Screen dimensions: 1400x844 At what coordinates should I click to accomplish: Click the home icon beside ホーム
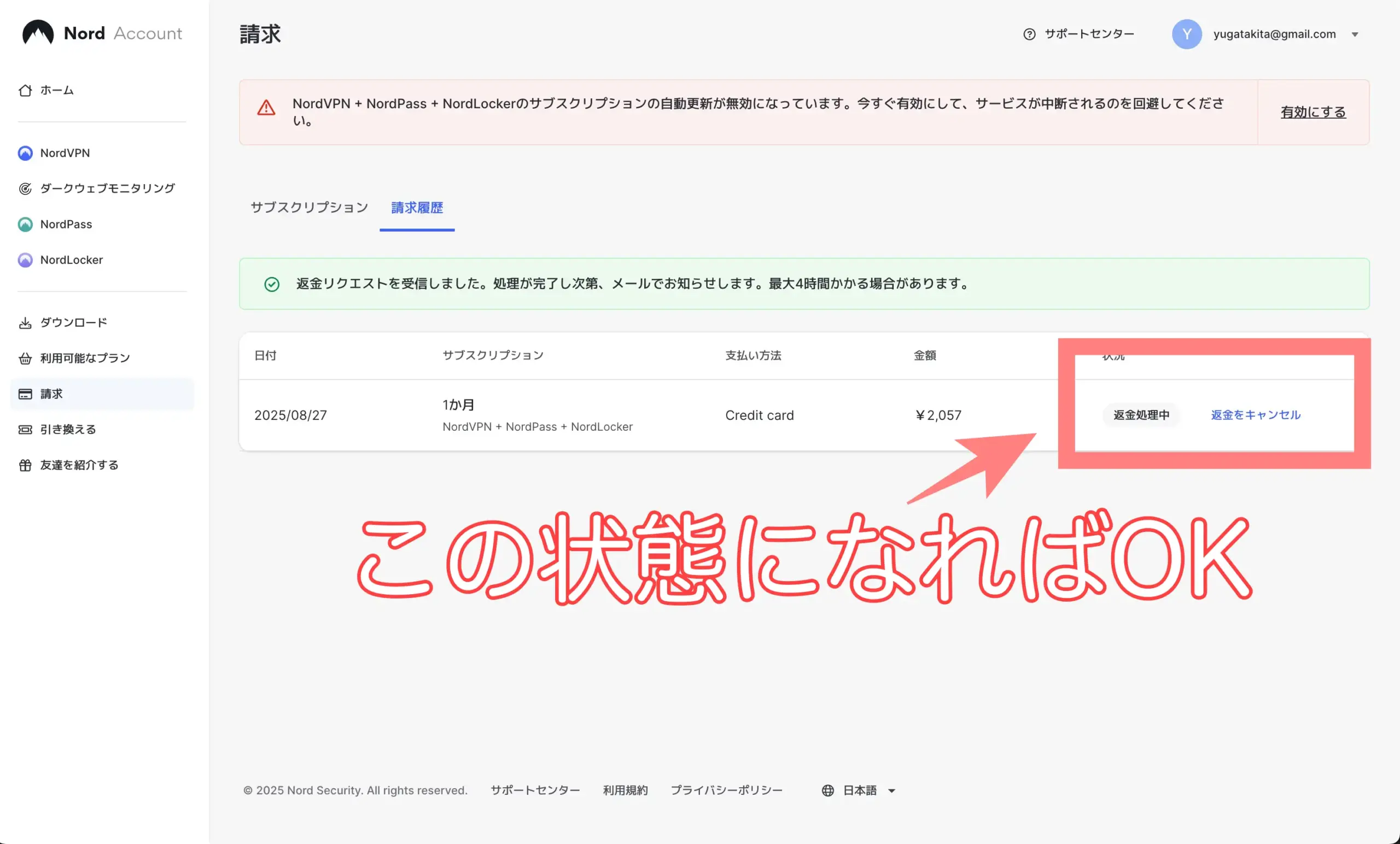(x=25, y=90)
